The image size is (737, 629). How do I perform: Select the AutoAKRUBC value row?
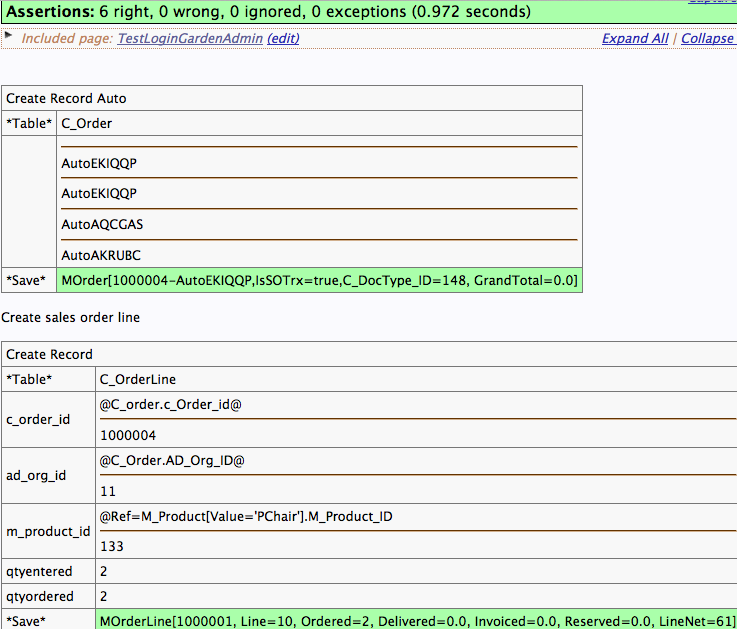point(102,255)
